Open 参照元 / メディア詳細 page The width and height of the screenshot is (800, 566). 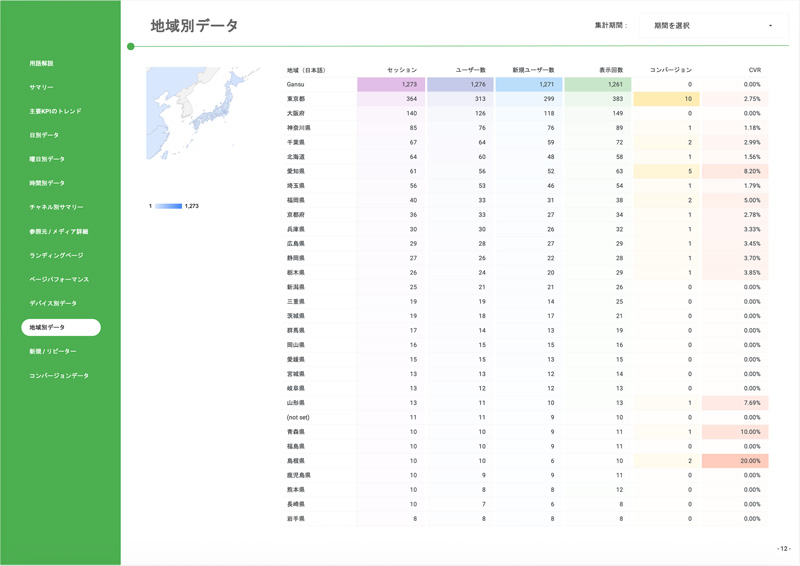[58, 232]
